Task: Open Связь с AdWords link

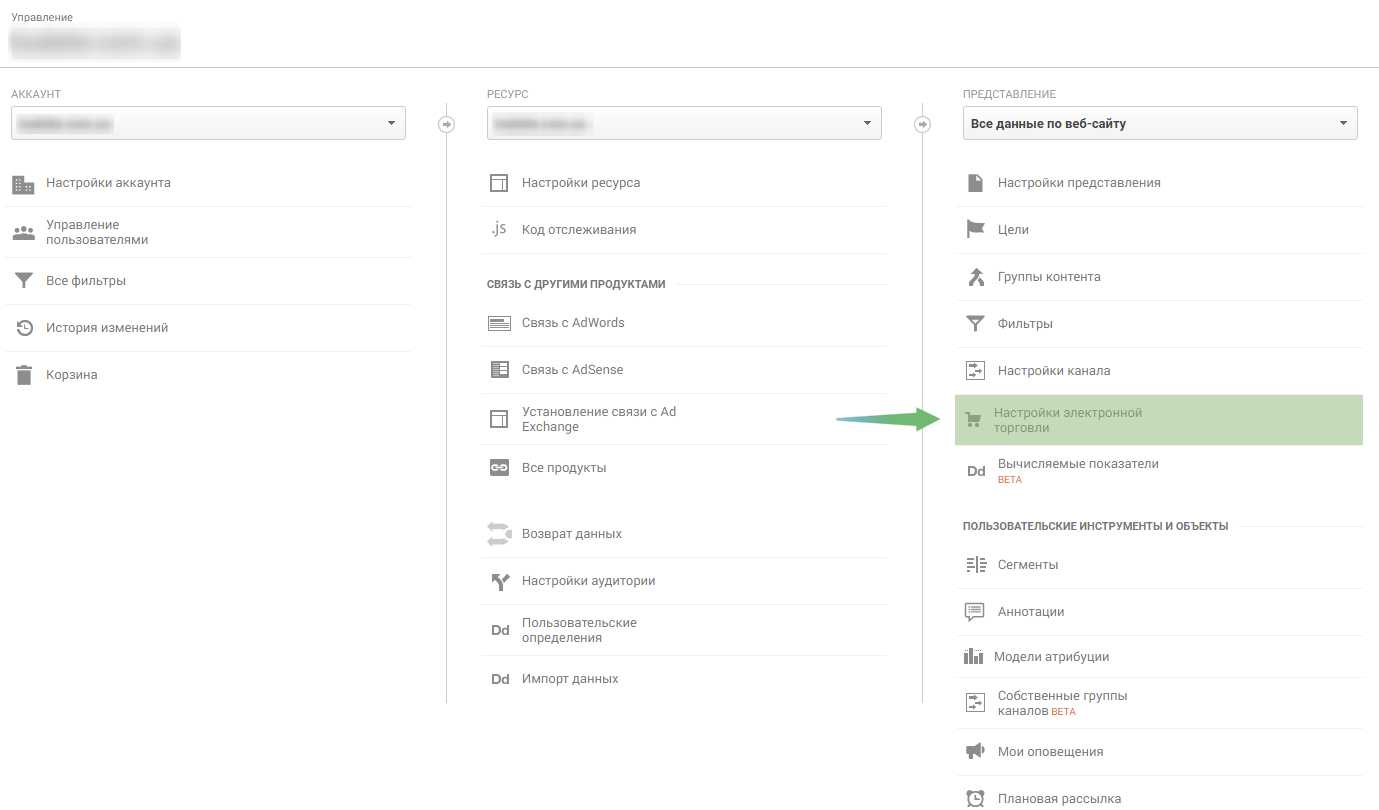Action: (572, 323)
